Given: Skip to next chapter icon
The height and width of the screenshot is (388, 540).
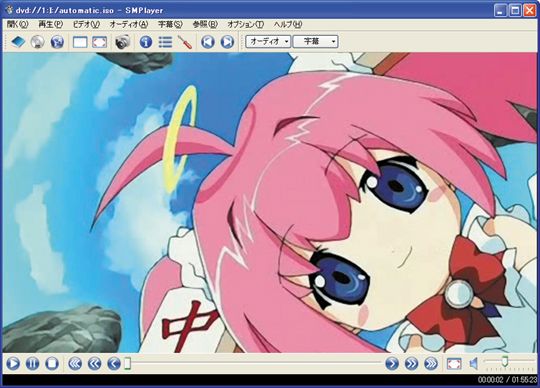Looking at the screenshot, I should tap(227, 42).
